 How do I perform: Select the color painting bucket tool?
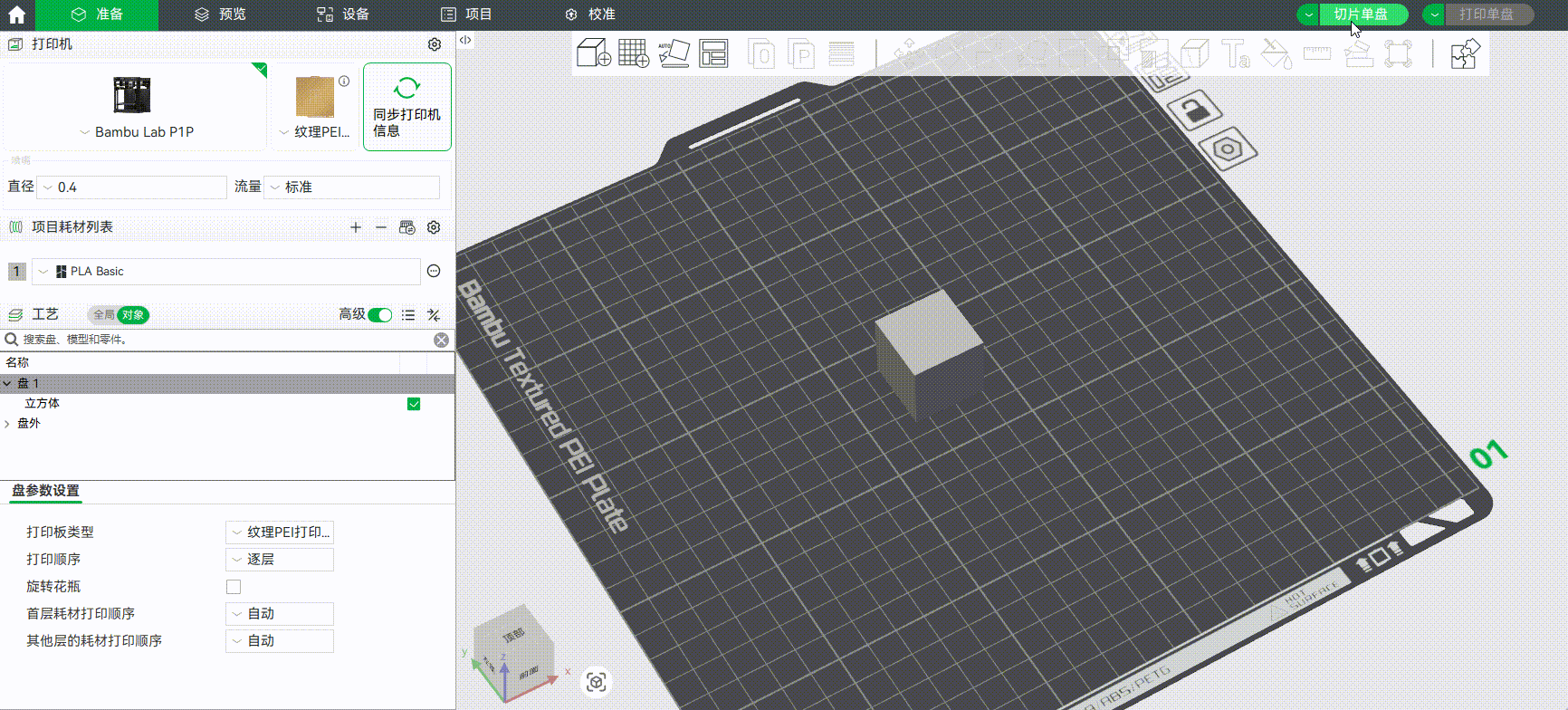(x=1276, y=53)
